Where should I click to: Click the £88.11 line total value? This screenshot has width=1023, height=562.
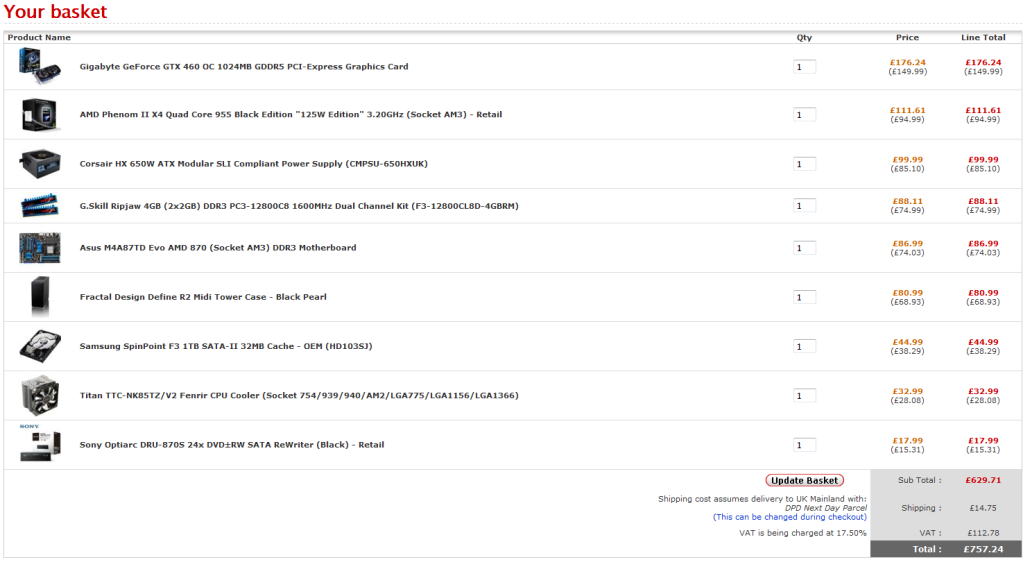983,201
